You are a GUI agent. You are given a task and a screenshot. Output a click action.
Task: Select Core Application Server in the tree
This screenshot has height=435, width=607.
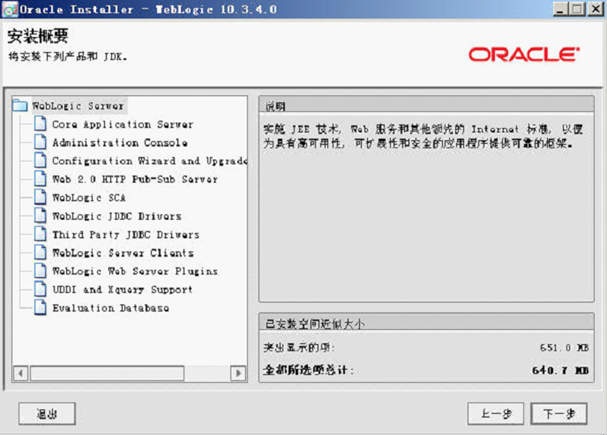point(122,124)
